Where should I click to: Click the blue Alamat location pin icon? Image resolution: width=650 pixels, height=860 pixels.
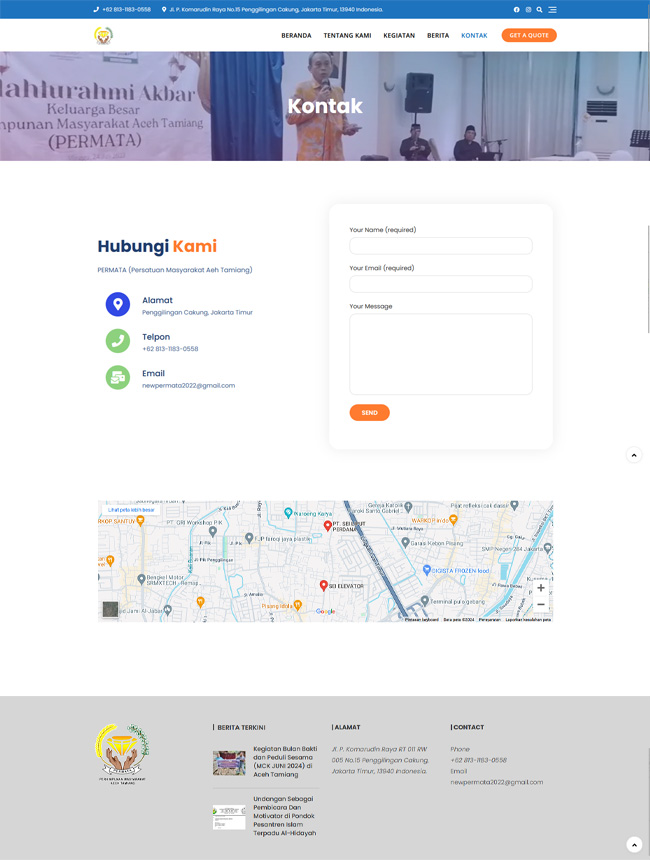pyautogui.click(x=118, y=305)
